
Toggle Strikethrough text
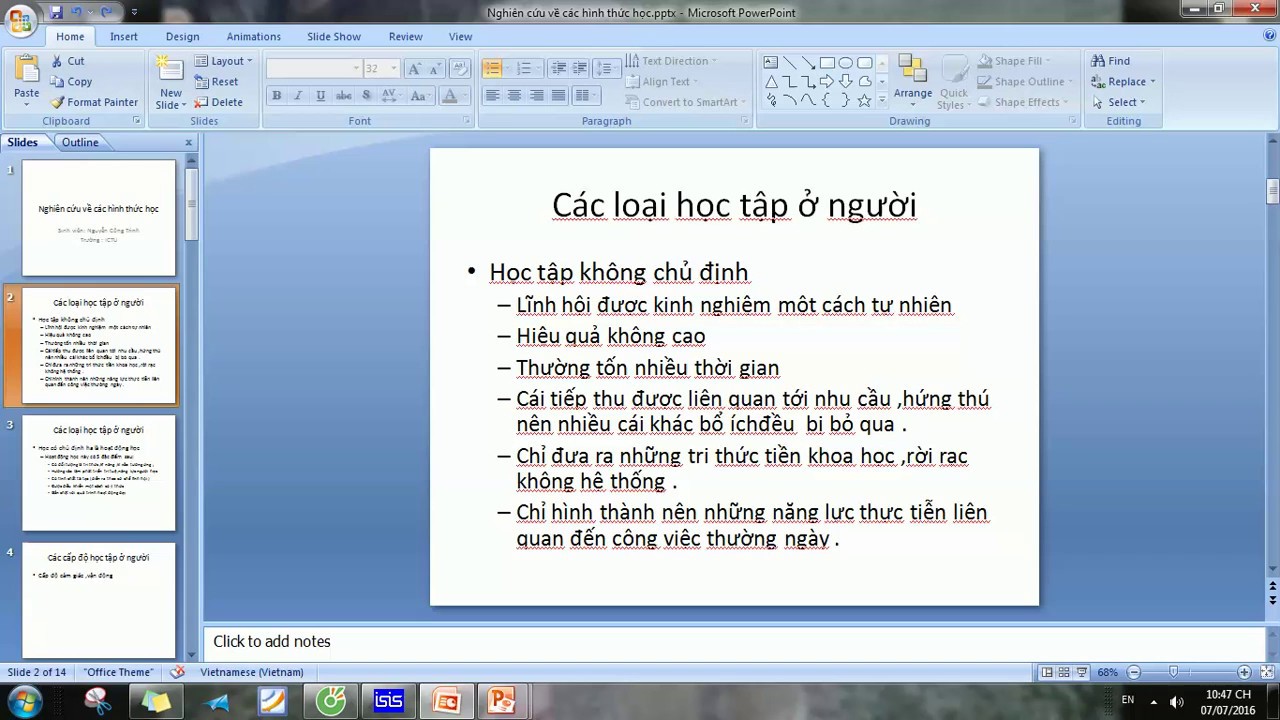343,96
